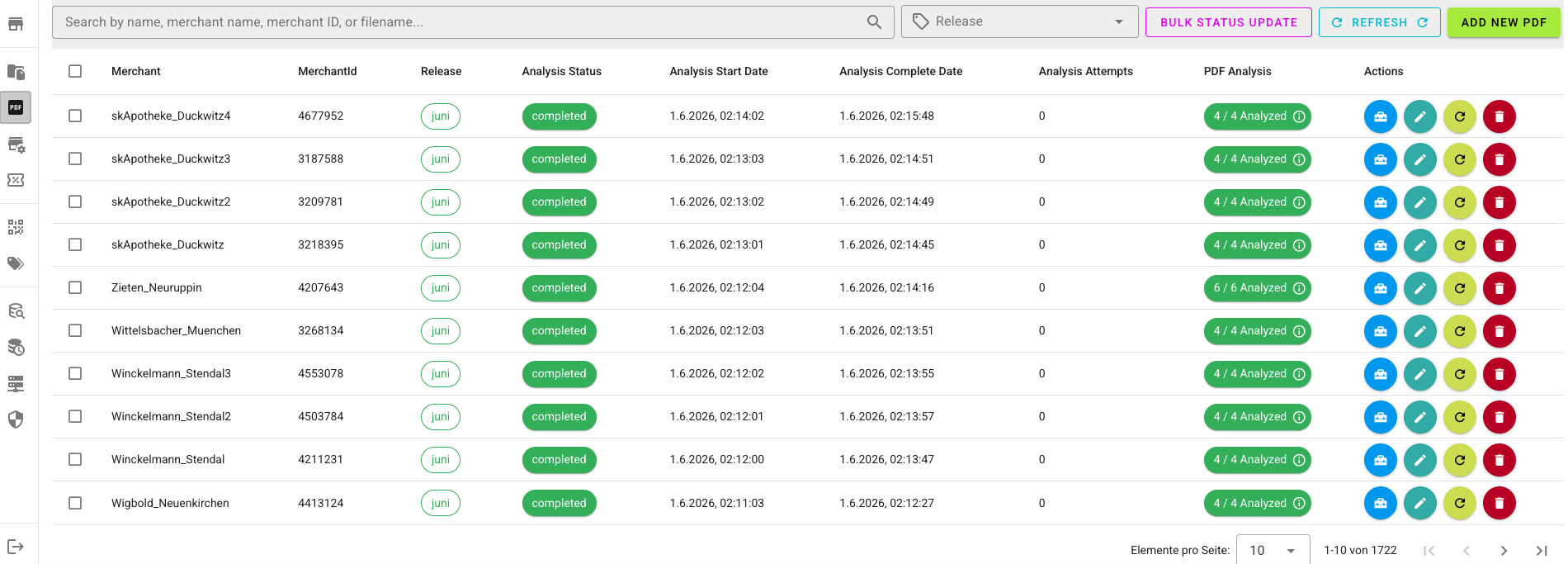Check the Wittelsbacher_Muenchen row checkbox
The width and height of the screenshot is (1568, 564).
tap(75, 330)
